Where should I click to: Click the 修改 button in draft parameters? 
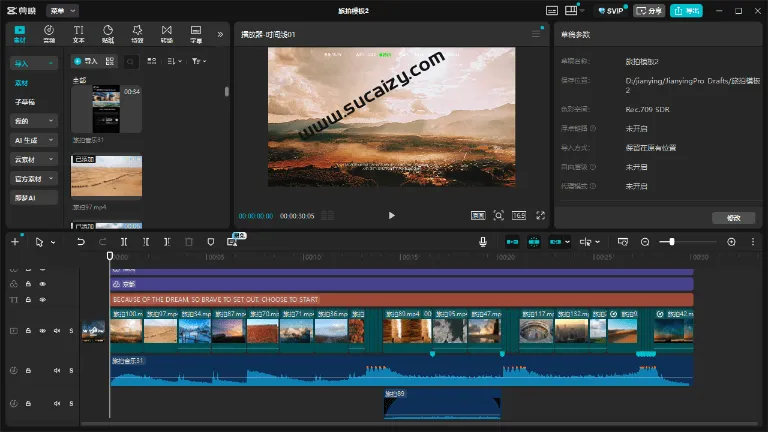pos(733,217)
